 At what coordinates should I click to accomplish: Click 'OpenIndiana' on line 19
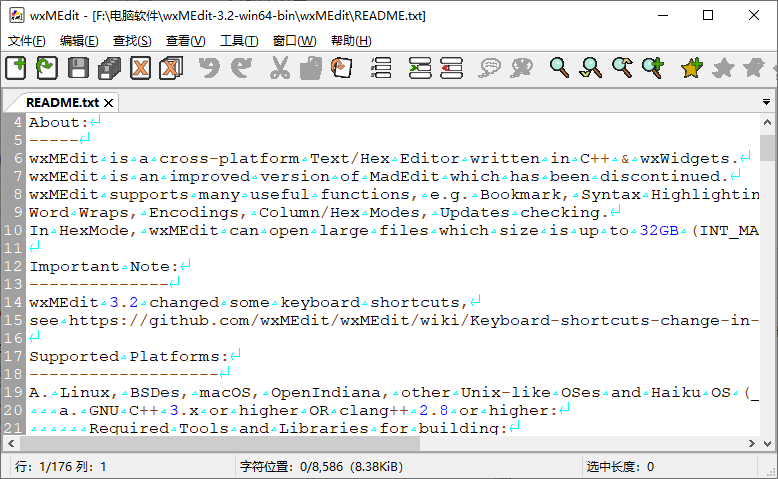coord(325,393)
